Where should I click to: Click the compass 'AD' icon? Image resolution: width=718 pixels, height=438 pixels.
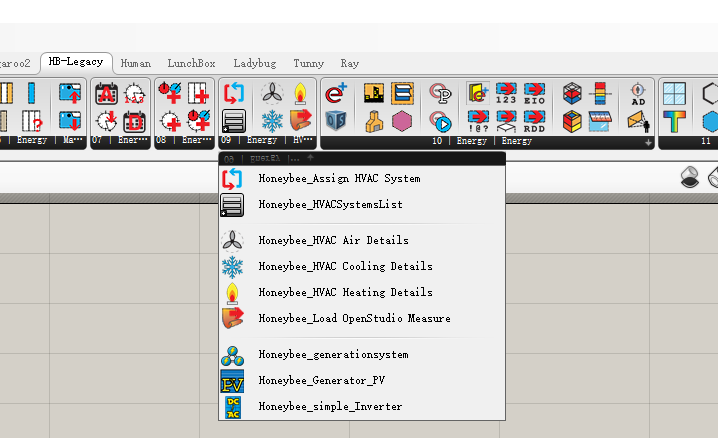[638, 94]
